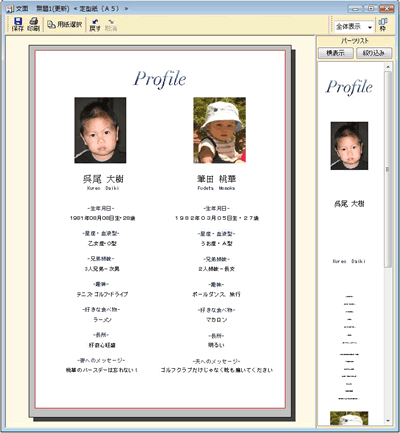Image resolution: width=400 pixels, height=433 pixels.
Task: Click the parts list scrollbar thumb
Action: [x=388, y=169]
